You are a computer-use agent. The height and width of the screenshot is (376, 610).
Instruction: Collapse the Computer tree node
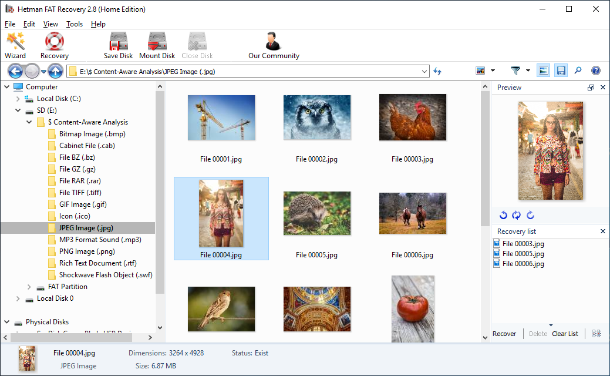click(7, 87)
